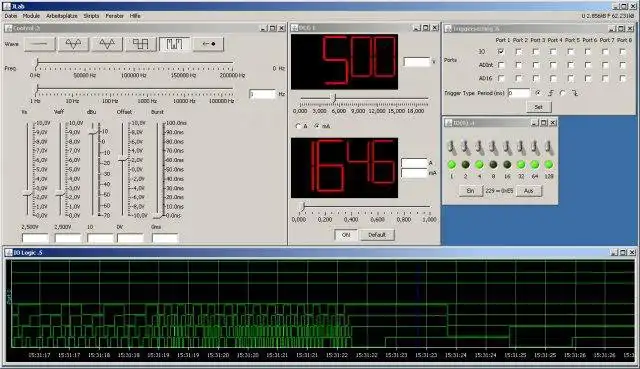Flip the toggle switch above bit 2

click(465, 147)
